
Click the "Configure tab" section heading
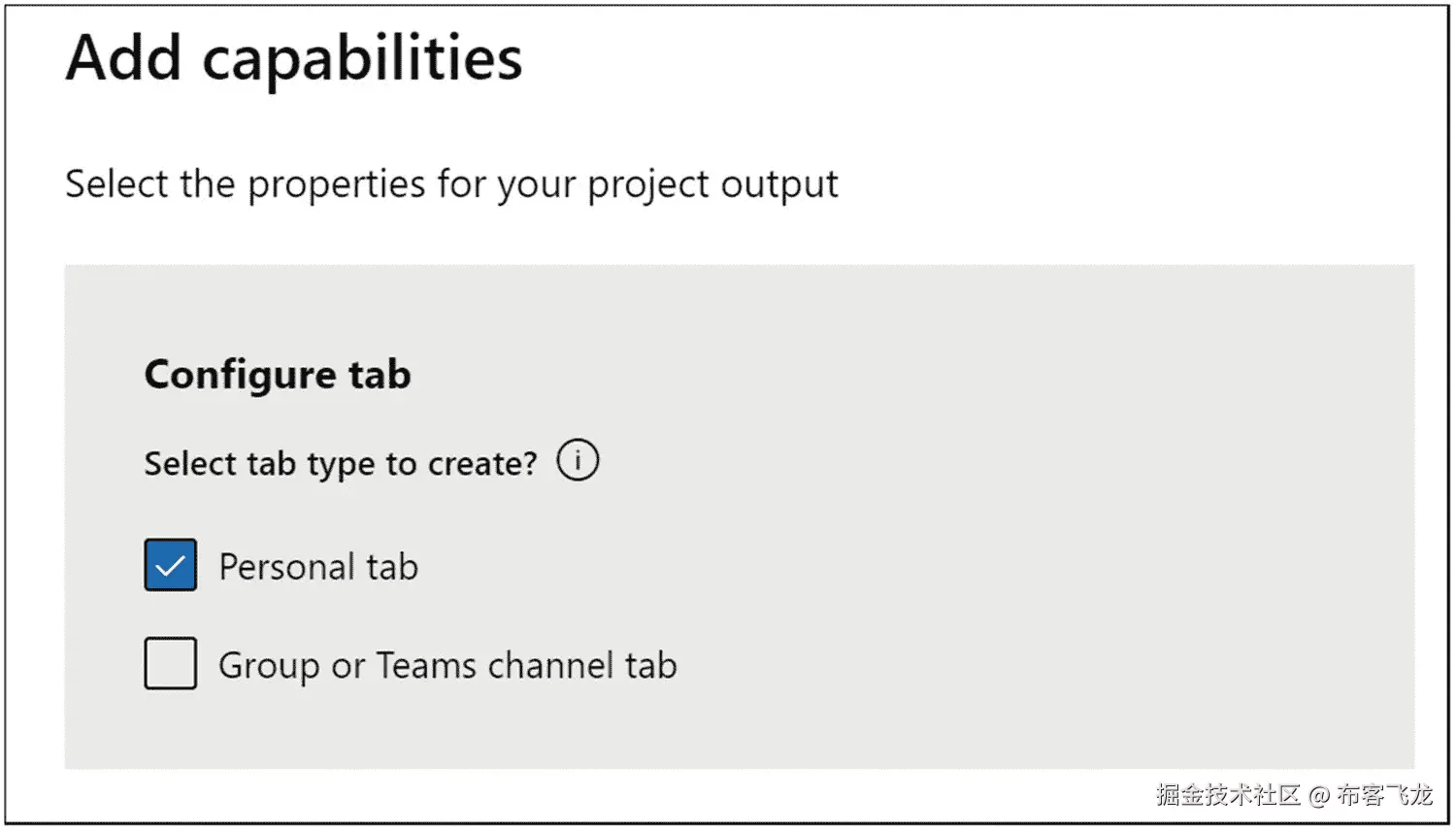tap(278, 375)
